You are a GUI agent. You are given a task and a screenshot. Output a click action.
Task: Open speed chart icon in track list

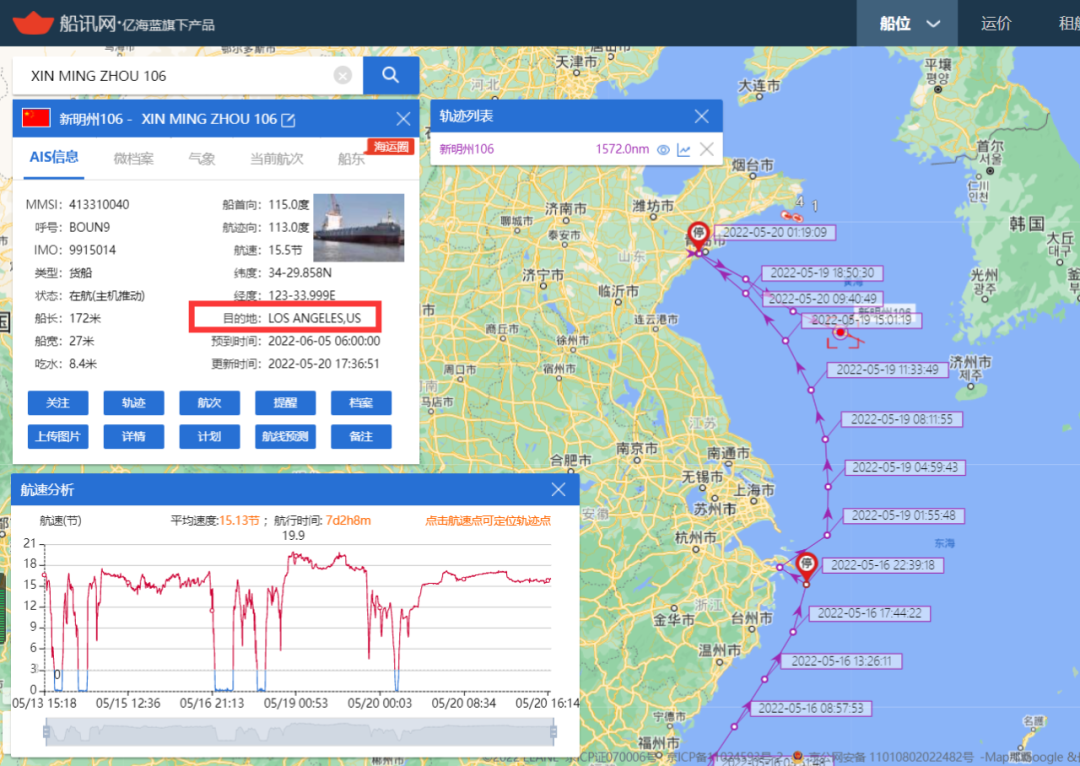pos(684,150)
